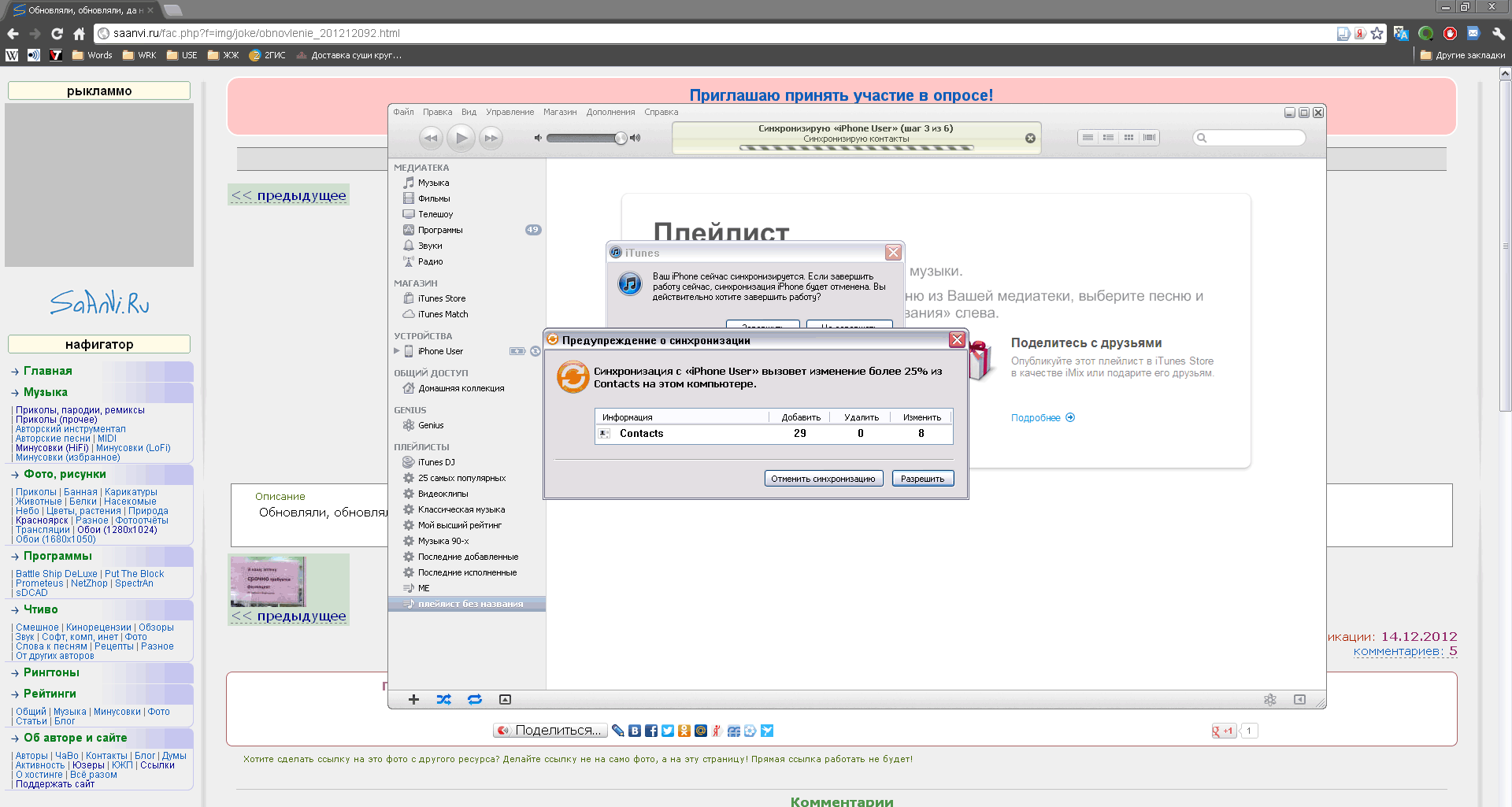Open the browser wrench settings menu
This screenshot has width=1512, height=807.
(1498, 33)
